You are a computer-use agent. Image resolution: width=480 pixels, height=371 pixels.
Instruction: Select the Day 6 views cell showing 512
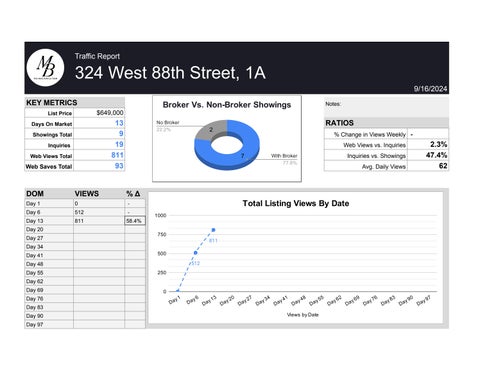tap(99, 212)
